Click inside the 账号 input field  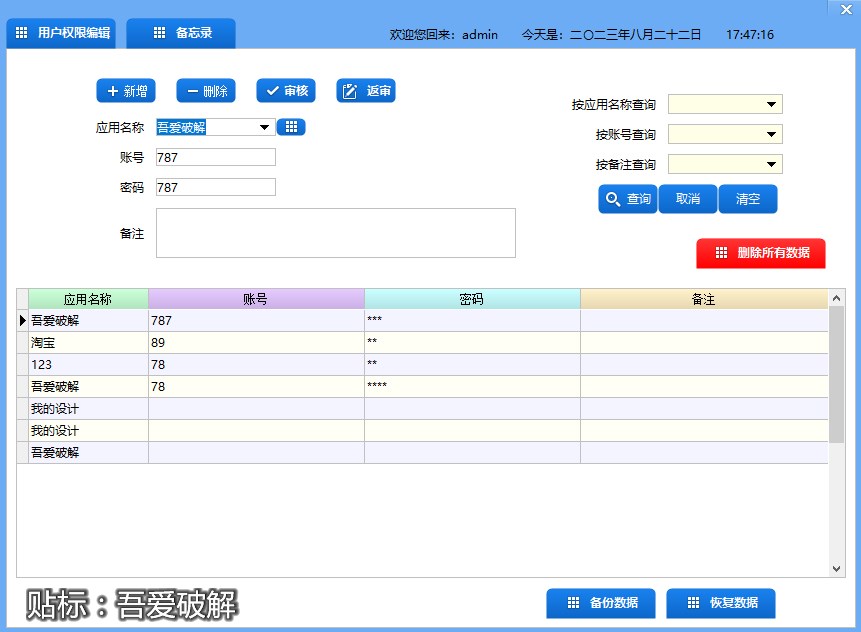click(215, 157)
